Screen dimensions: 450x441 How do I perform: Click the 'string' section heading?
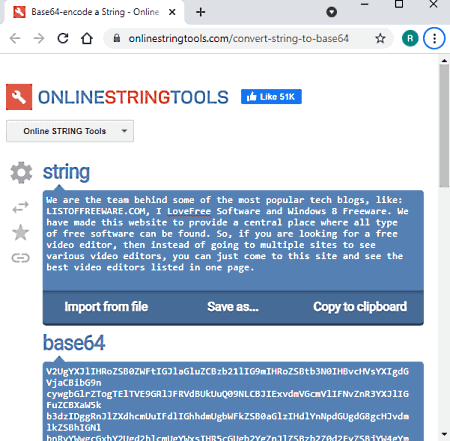click(66, 173)
